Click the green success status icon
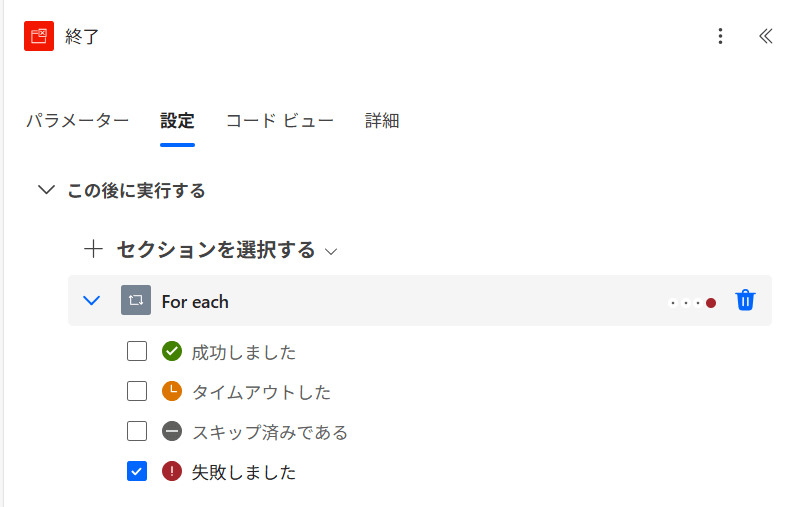 click(x=172, y=351)
